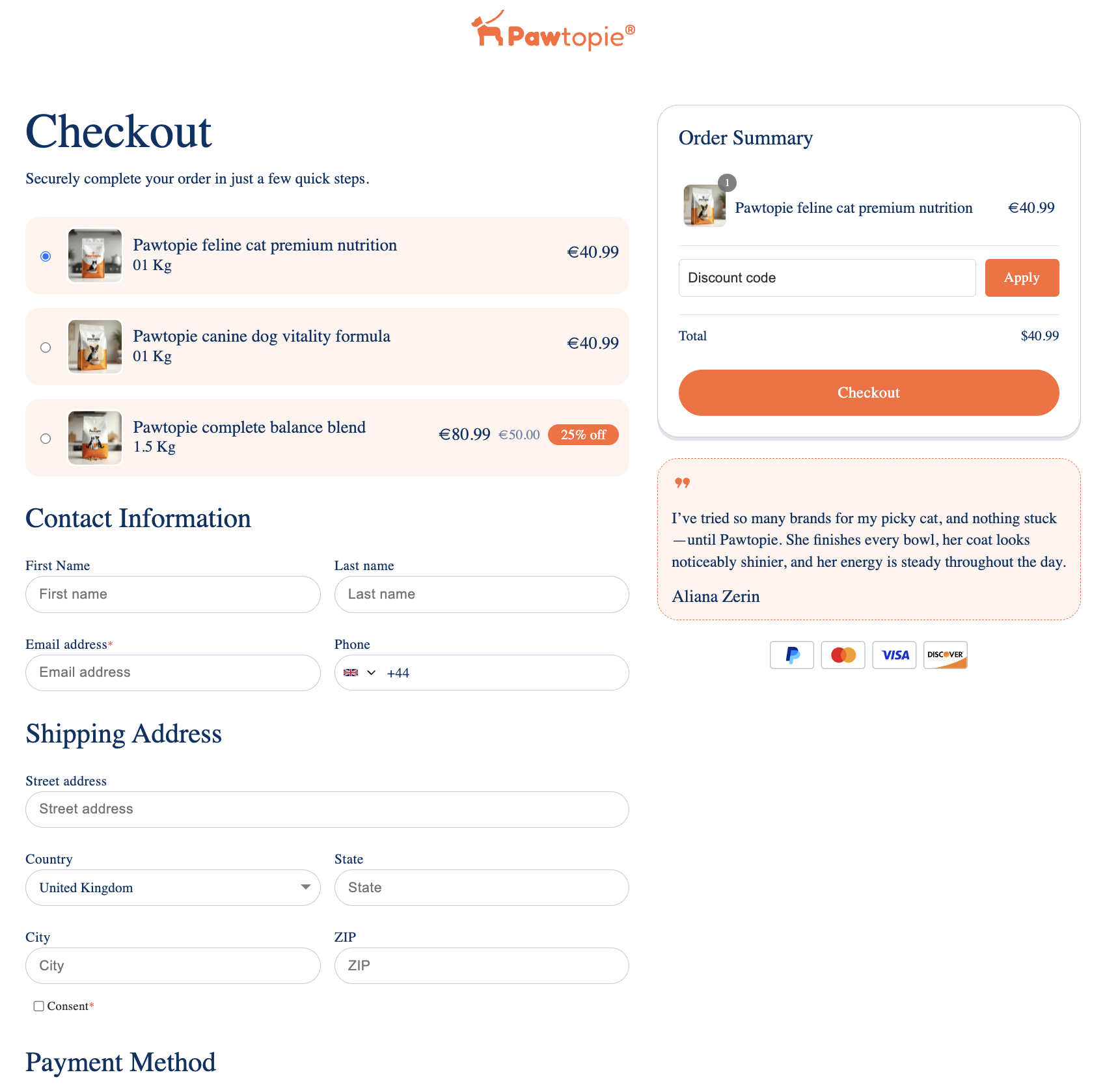Select the canine dog vitality formula option
Image resolution: width=1105 pixels, height=1092 pixels.
pos(46,348)
